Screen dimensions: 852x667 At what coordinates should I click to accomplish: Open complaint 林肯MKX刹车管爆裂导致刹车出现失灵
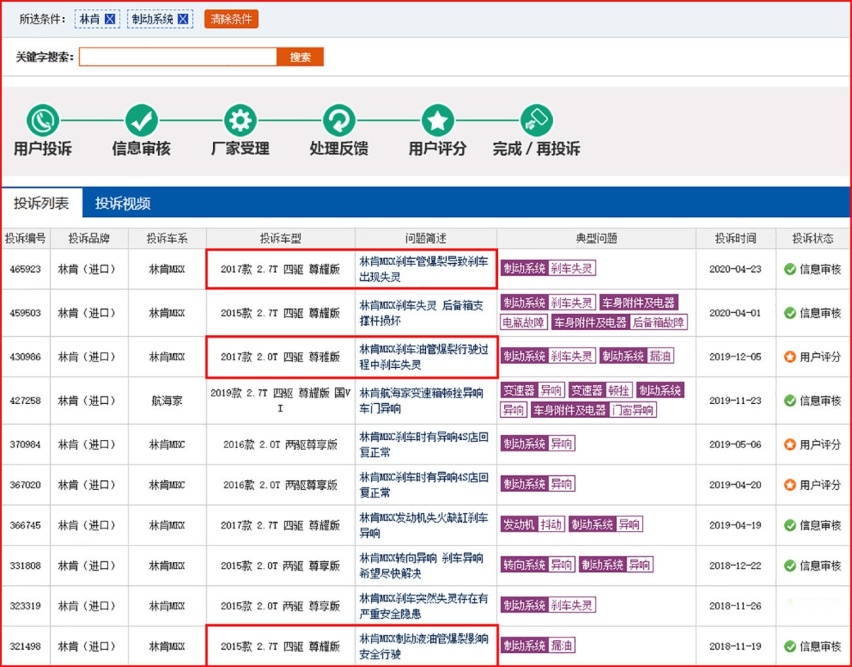coord(424,269)
